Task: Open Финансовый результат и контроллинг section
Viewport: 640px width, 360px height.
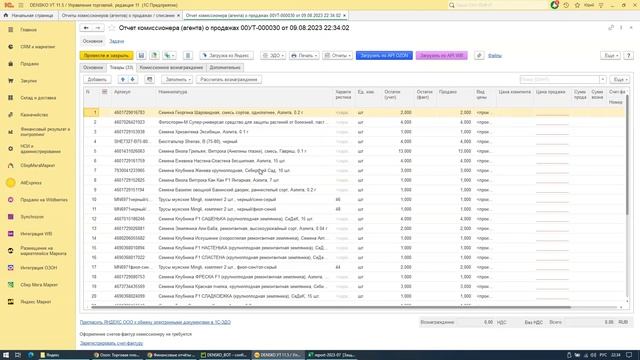Action: tap(45, 131)
